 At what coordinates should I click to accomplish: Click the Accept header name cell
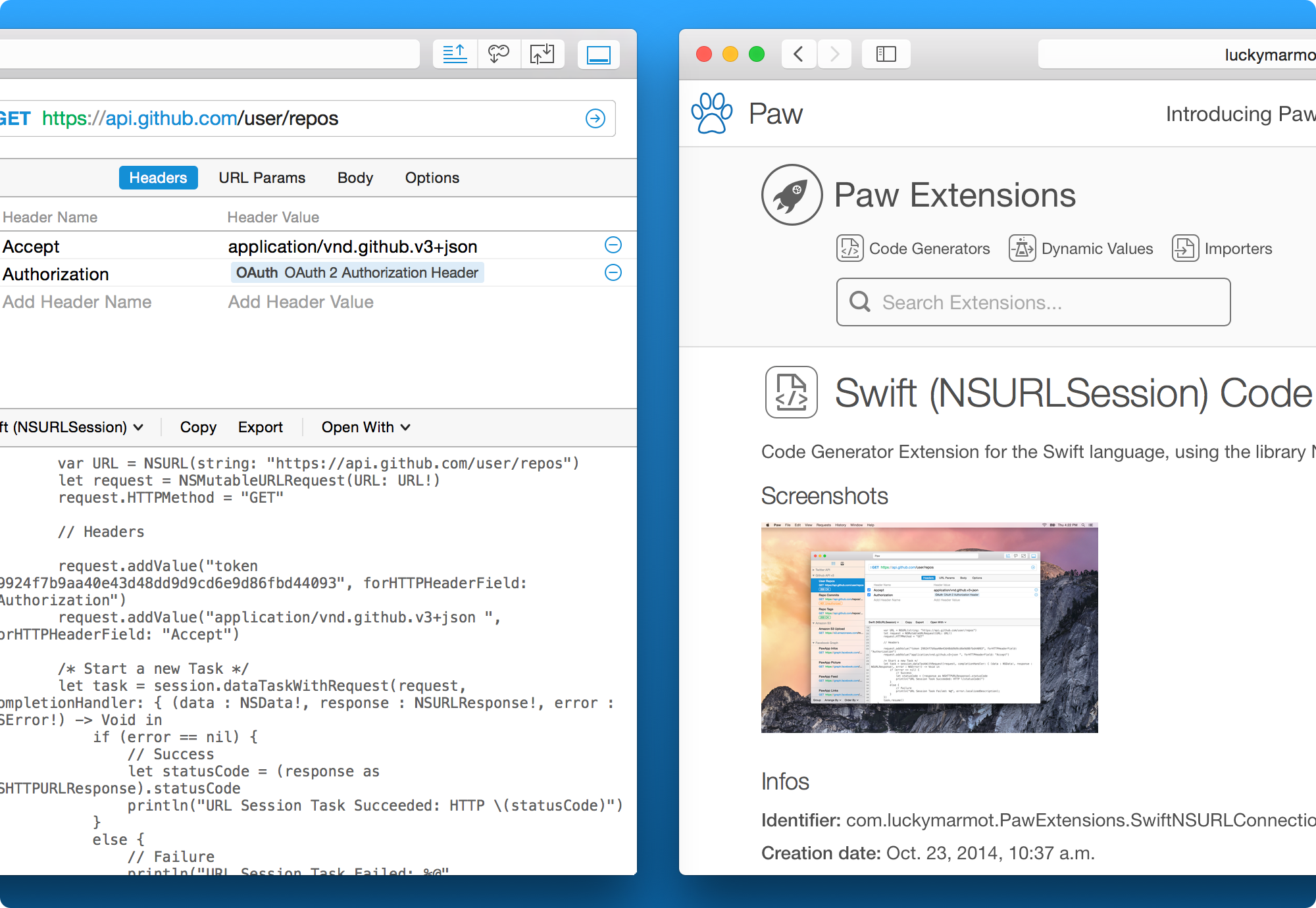tap(31, 247)
